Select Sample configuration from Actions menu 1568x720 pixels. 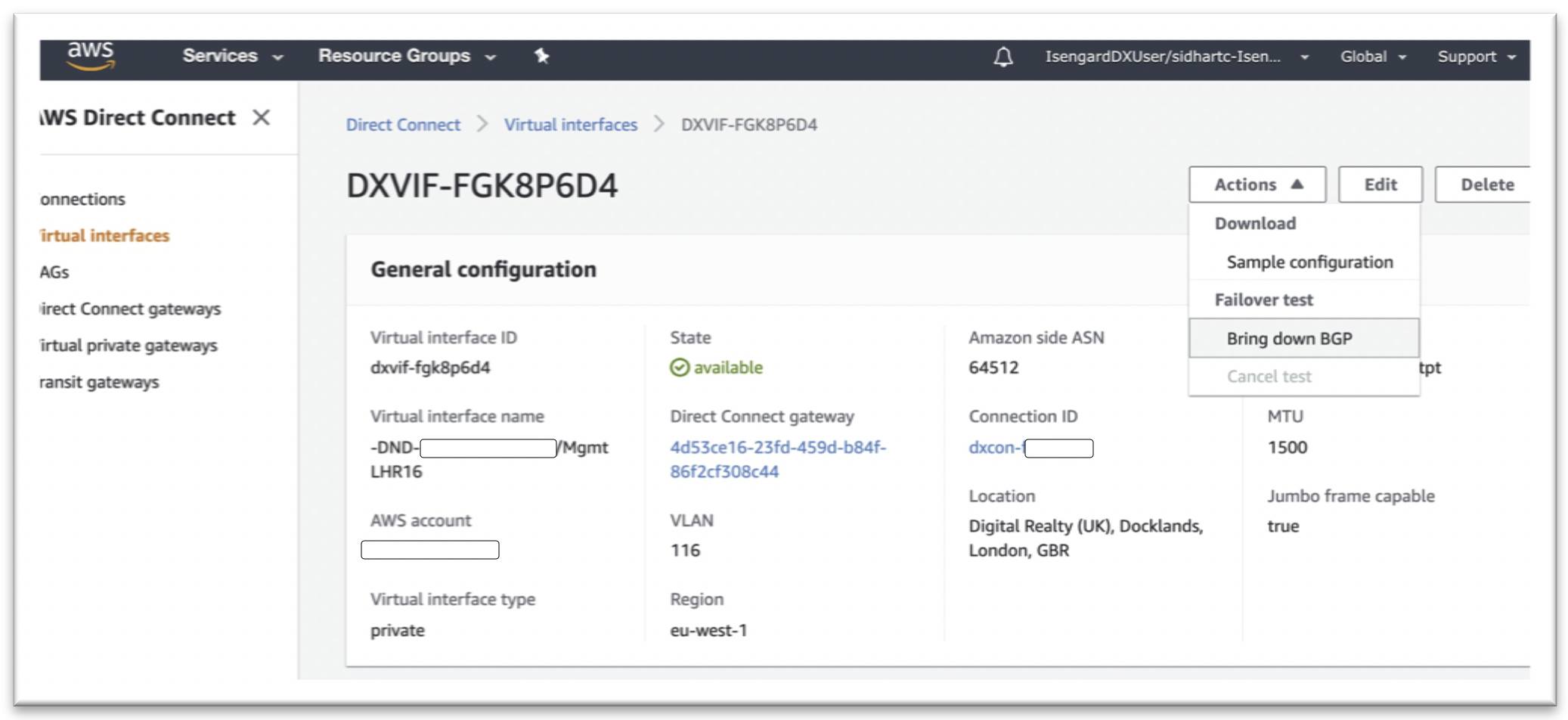[1309, 262]
